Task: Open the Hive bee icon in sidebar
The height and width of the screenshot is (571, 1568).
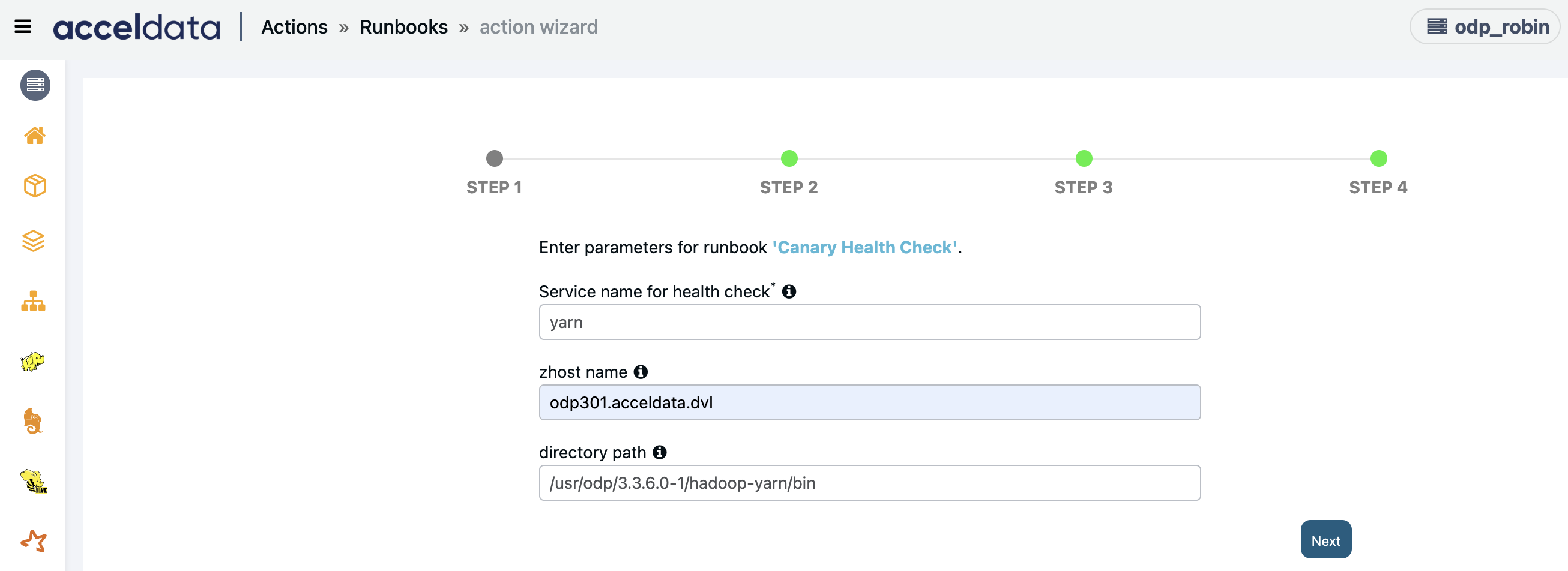Action: [34, 481]
